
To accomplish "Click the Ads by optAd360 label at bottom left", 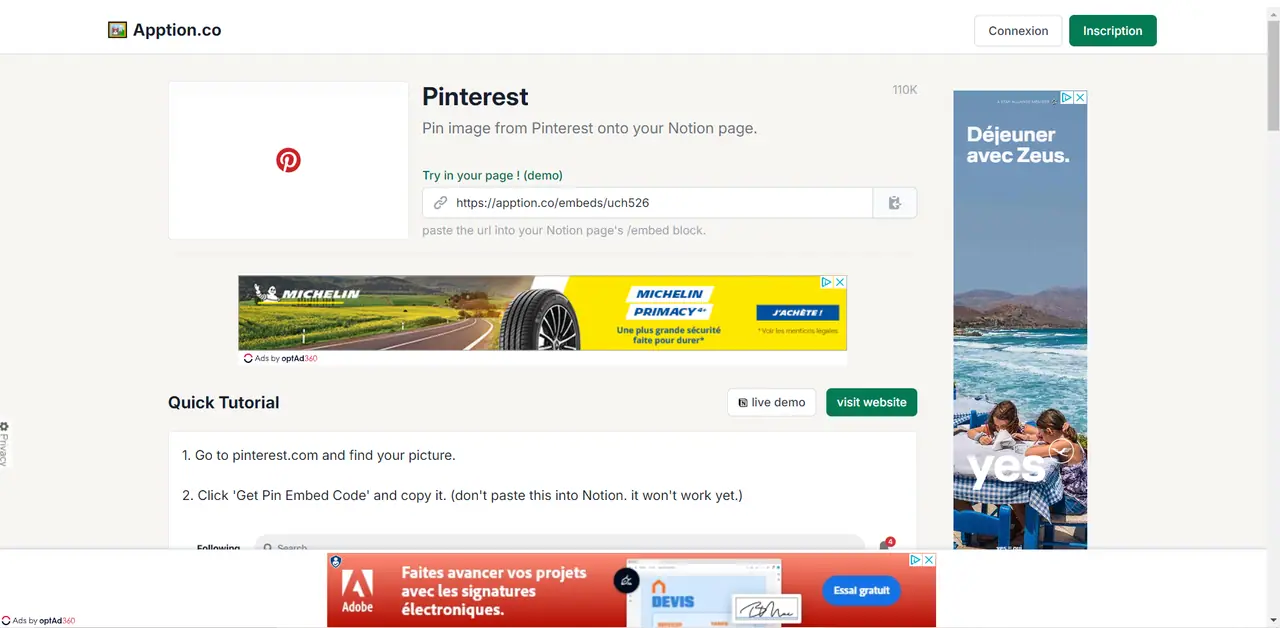I will (x=38, y=621).
